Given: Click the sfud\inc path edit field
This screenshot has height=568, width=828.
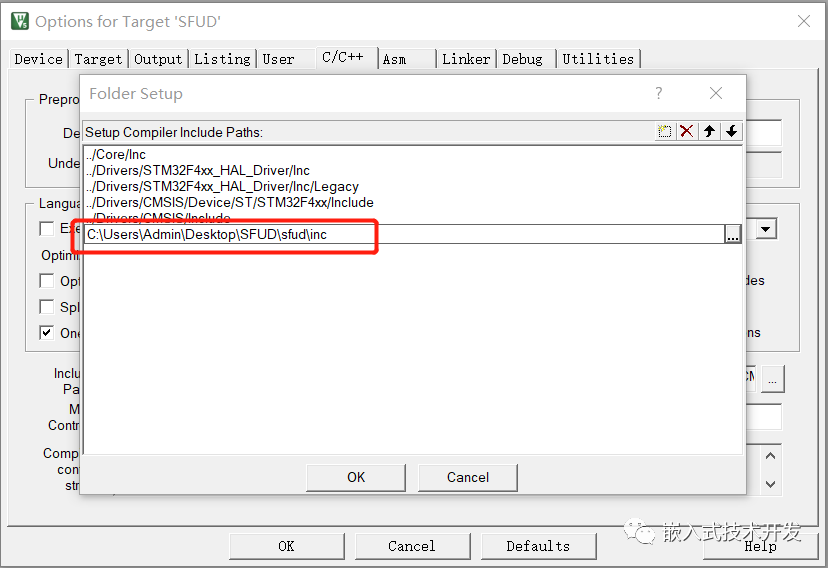Looking at the screenshot, I should [404, 234].
